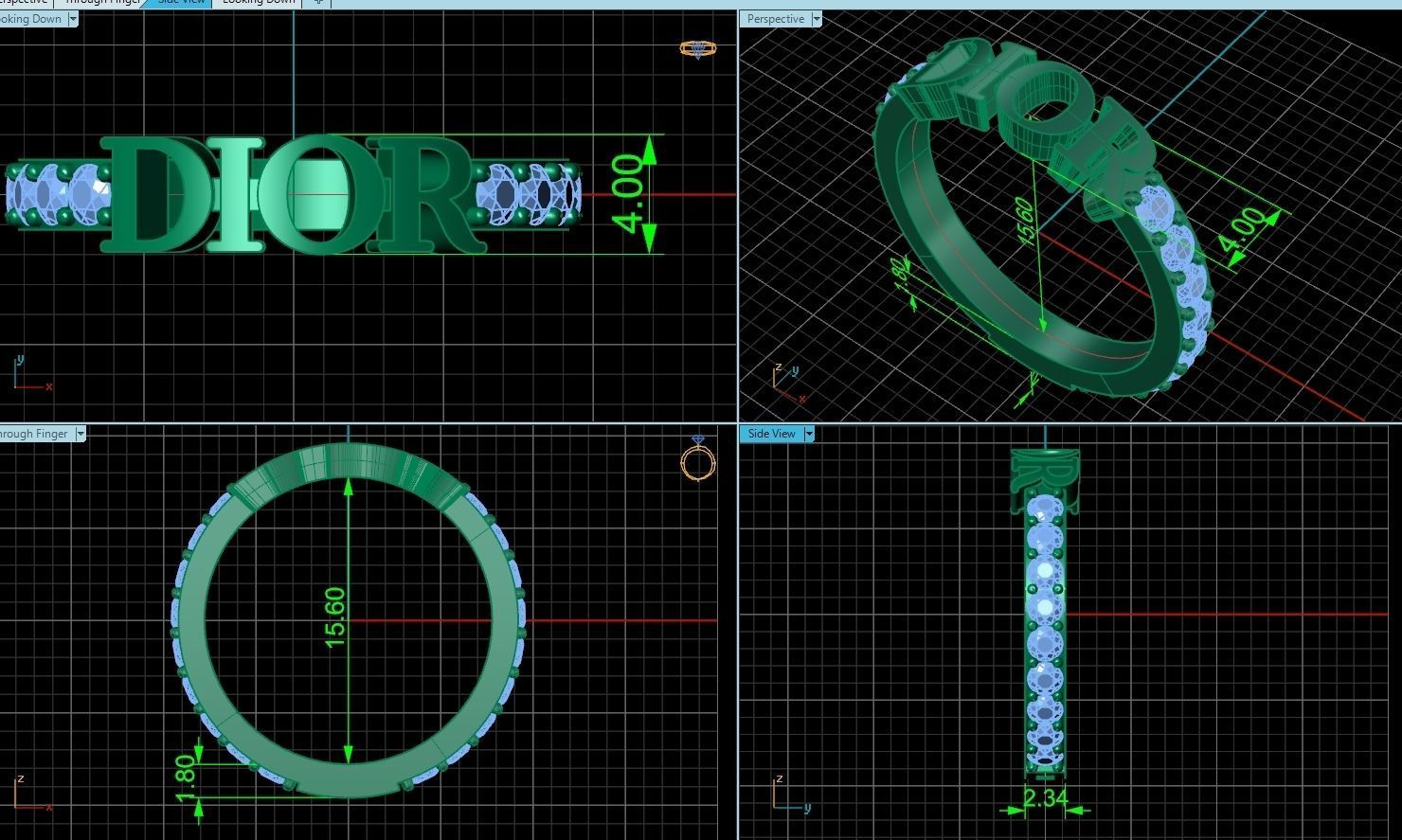
Task: Select the 1.80 dimension in Perspective view
Action: coord(901,277)
